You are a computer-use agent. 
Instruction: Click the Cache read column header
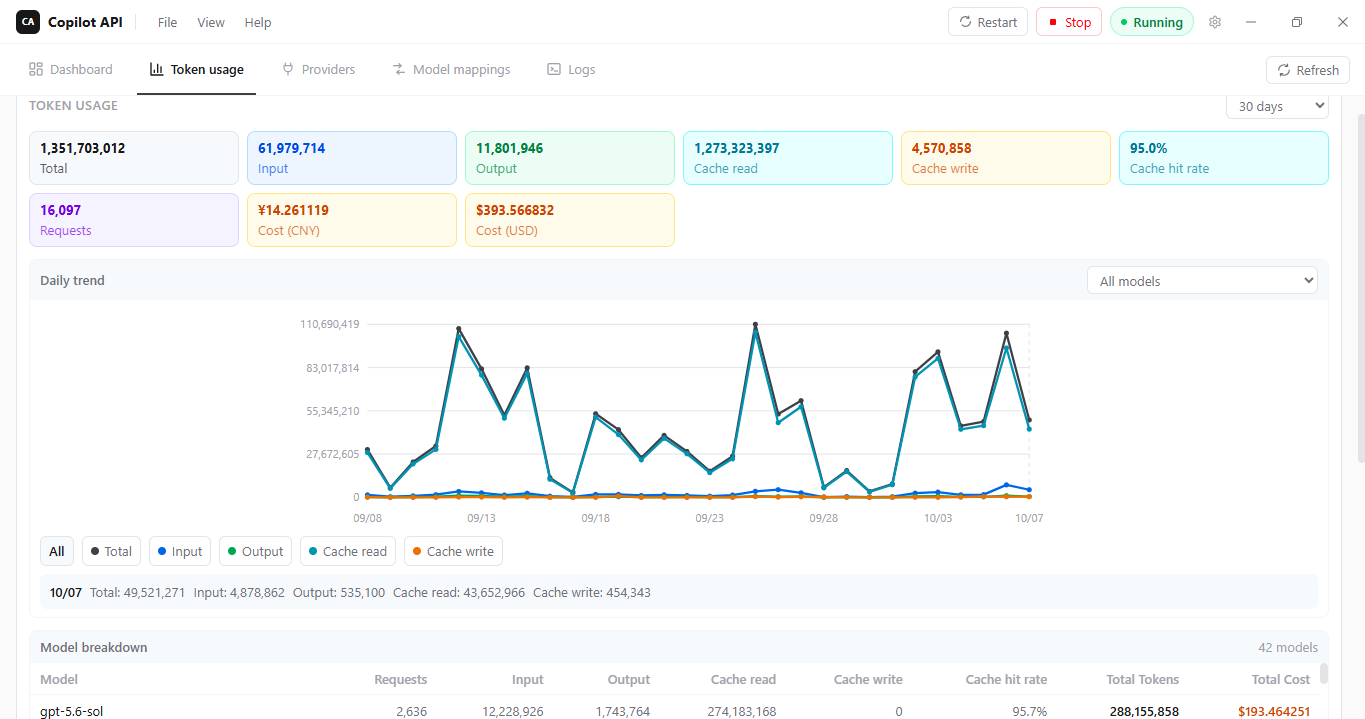[x=743, y=679]
